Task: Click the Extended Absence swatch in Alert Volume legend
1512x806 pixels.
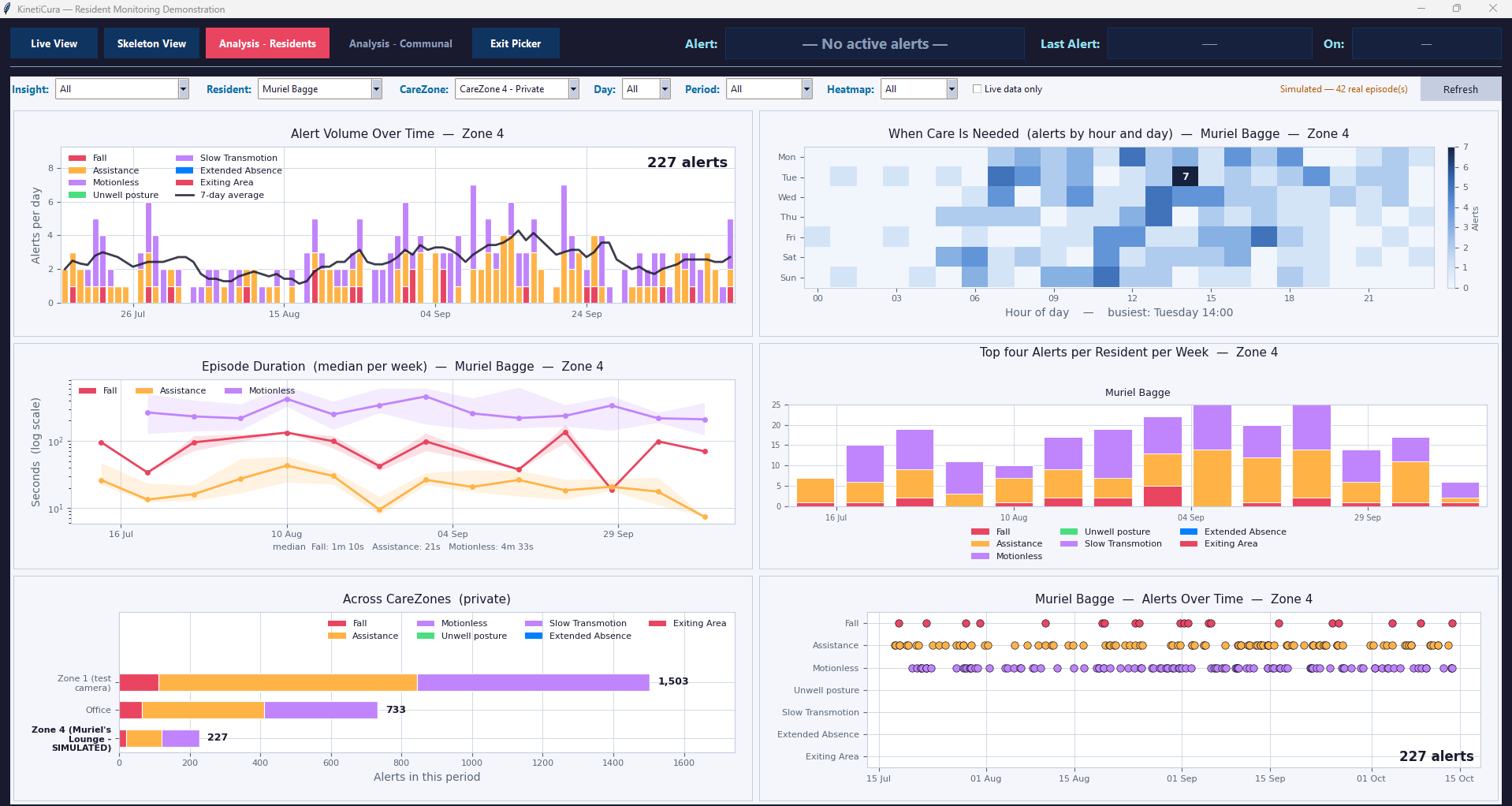Action: [x=184, y=170]
